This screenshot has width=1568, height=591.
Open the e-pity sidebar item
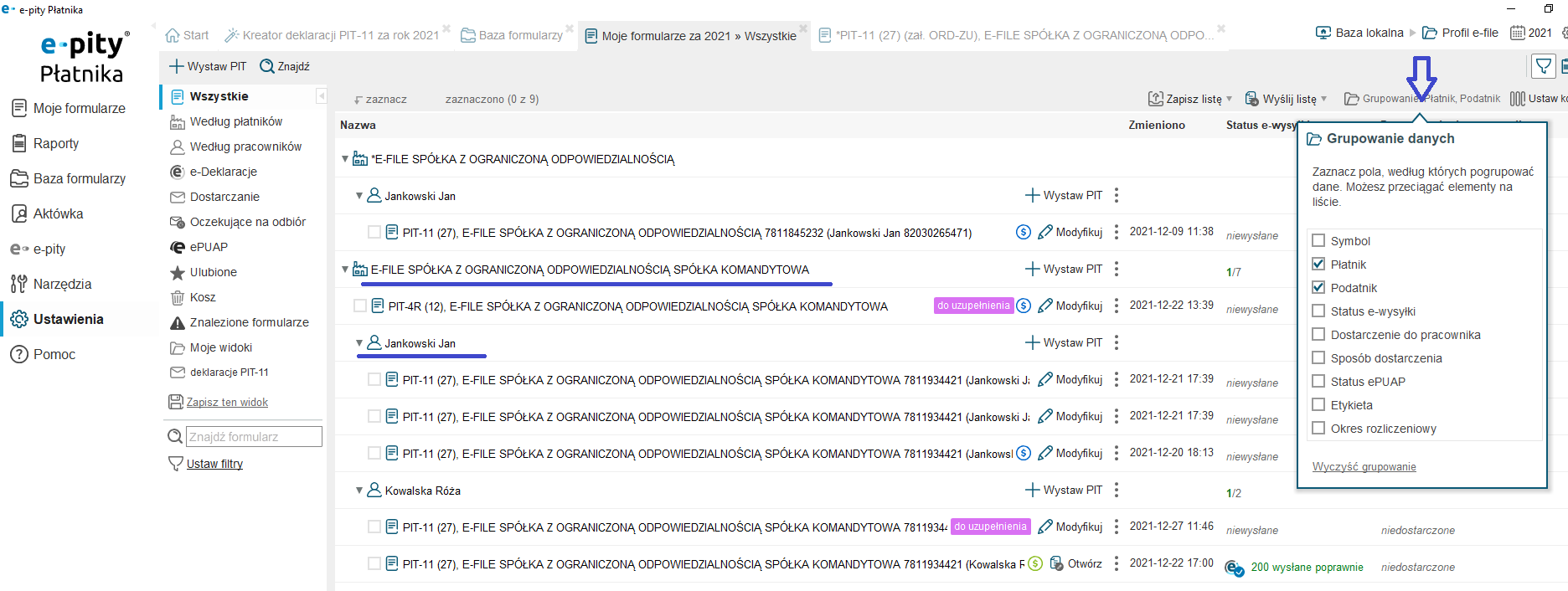coord(39,249)
